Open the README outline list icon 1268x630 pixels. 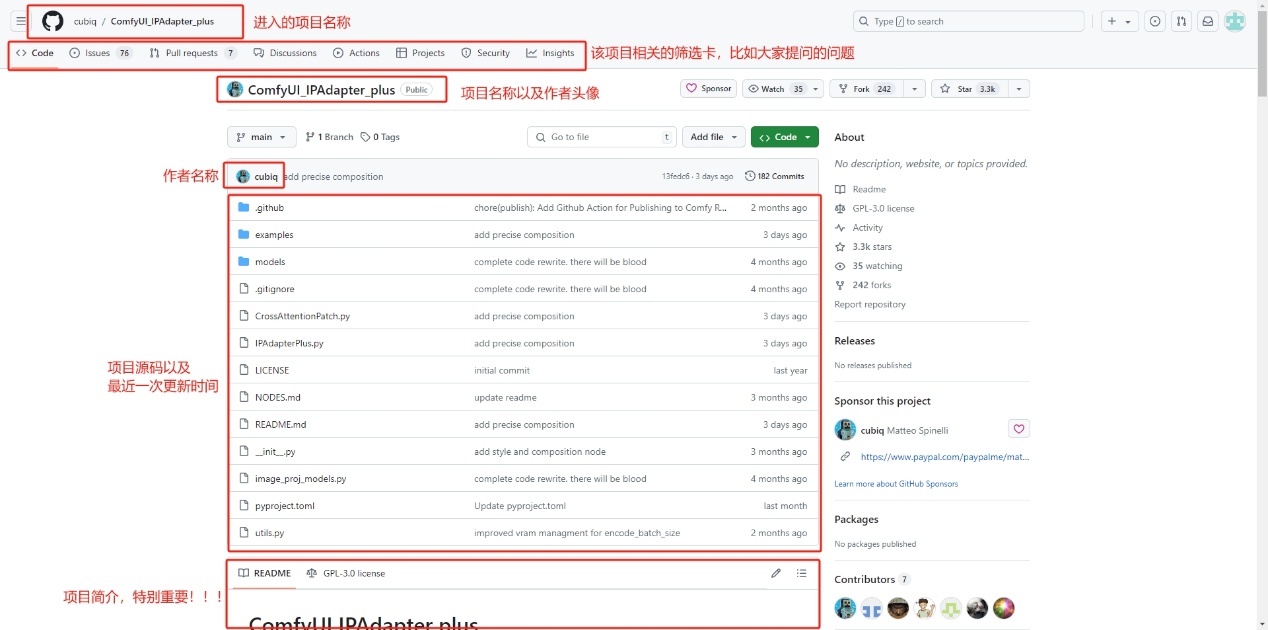801,573
